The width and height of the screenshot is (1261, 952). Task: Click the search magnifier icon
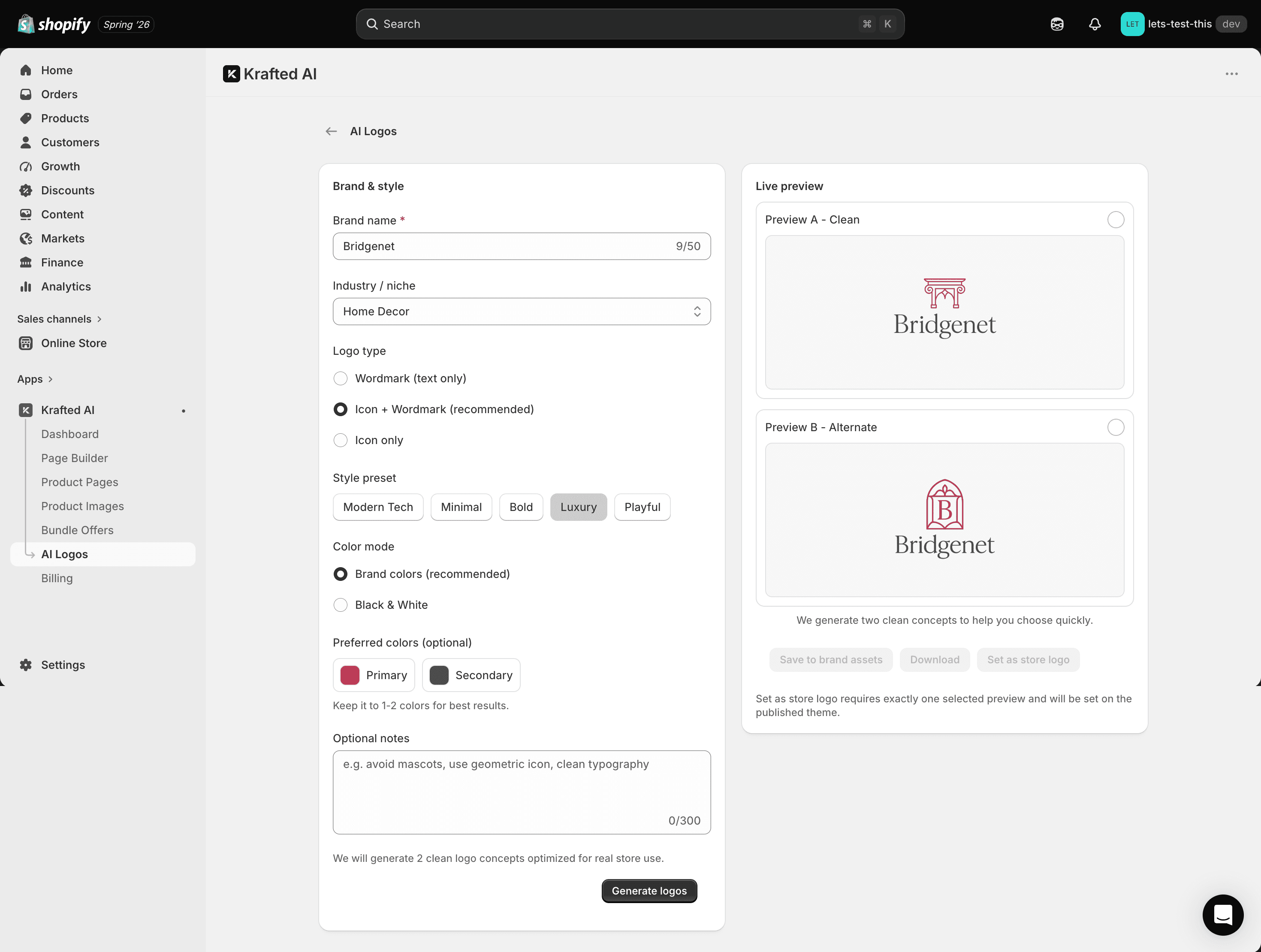(x=372, y=24)
